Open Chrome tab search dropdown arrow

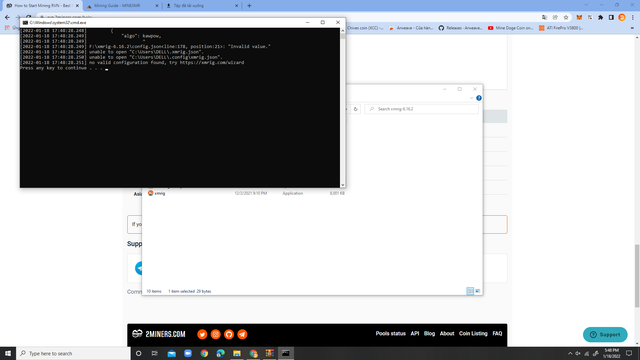point(587,5)
